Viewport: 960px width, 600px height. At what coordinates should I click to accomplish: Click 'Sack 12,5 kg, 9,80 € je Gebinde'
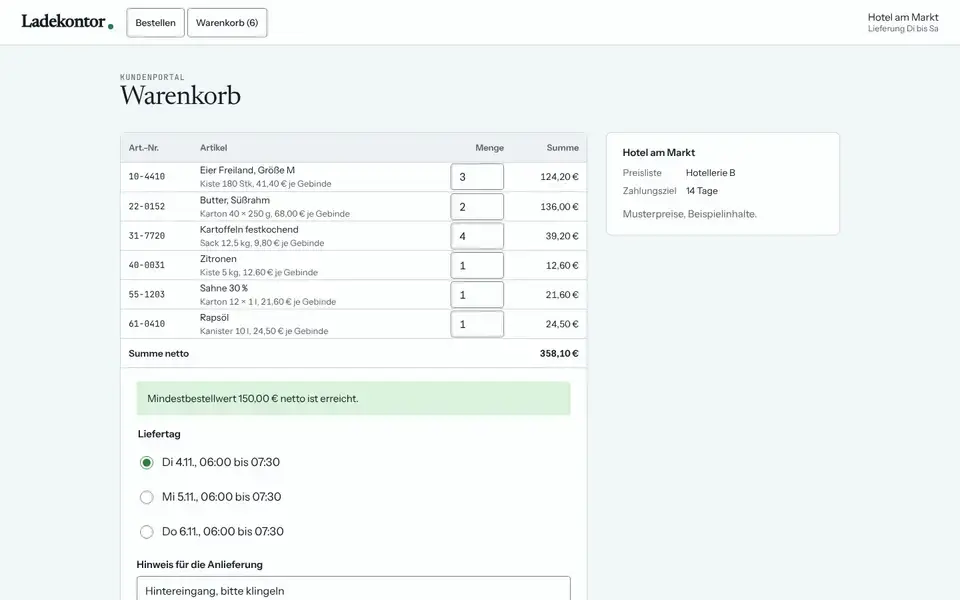[x=262, y=243]
